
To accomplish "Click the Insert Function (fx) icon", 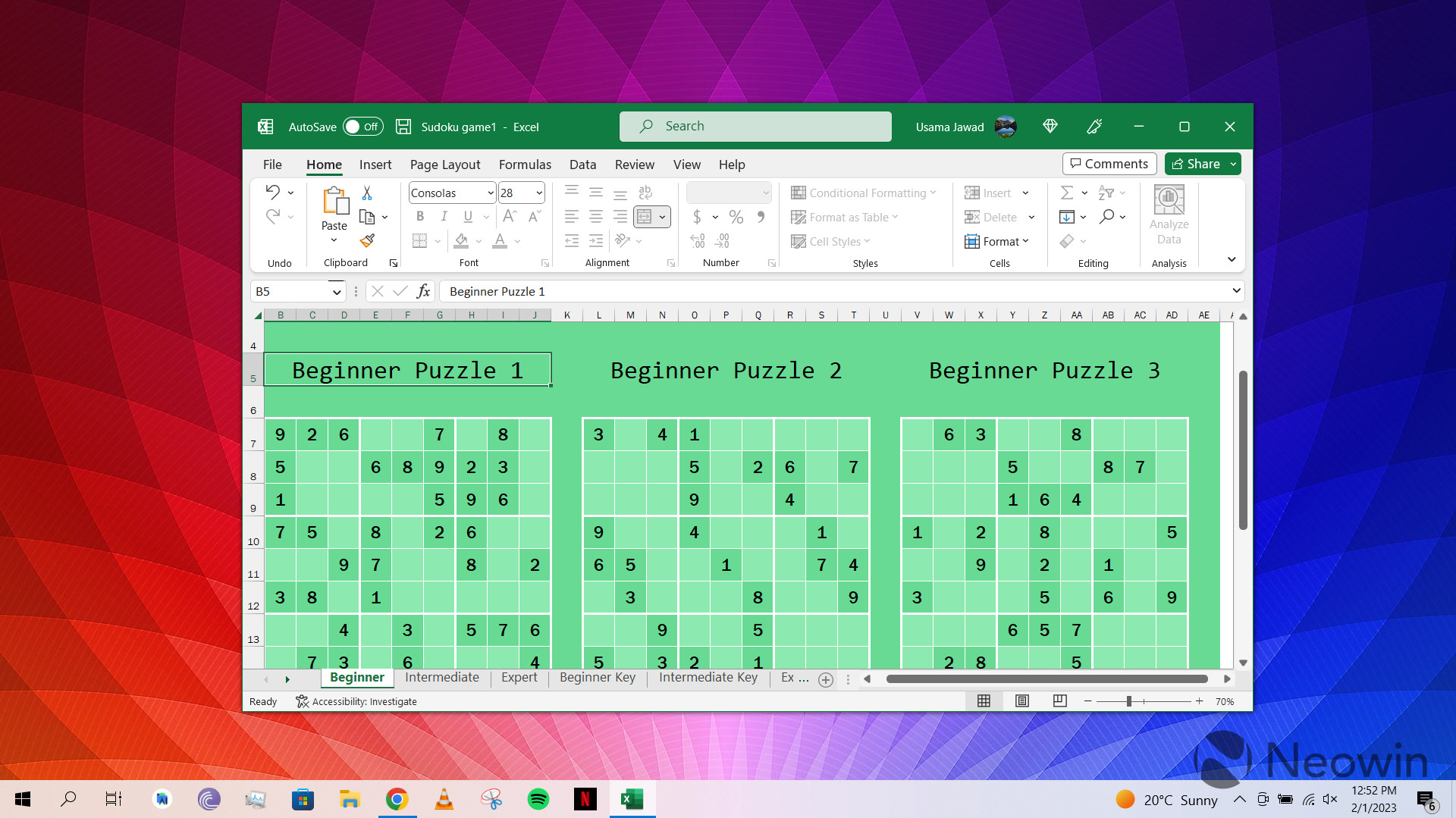I will [x=423, y=290].
